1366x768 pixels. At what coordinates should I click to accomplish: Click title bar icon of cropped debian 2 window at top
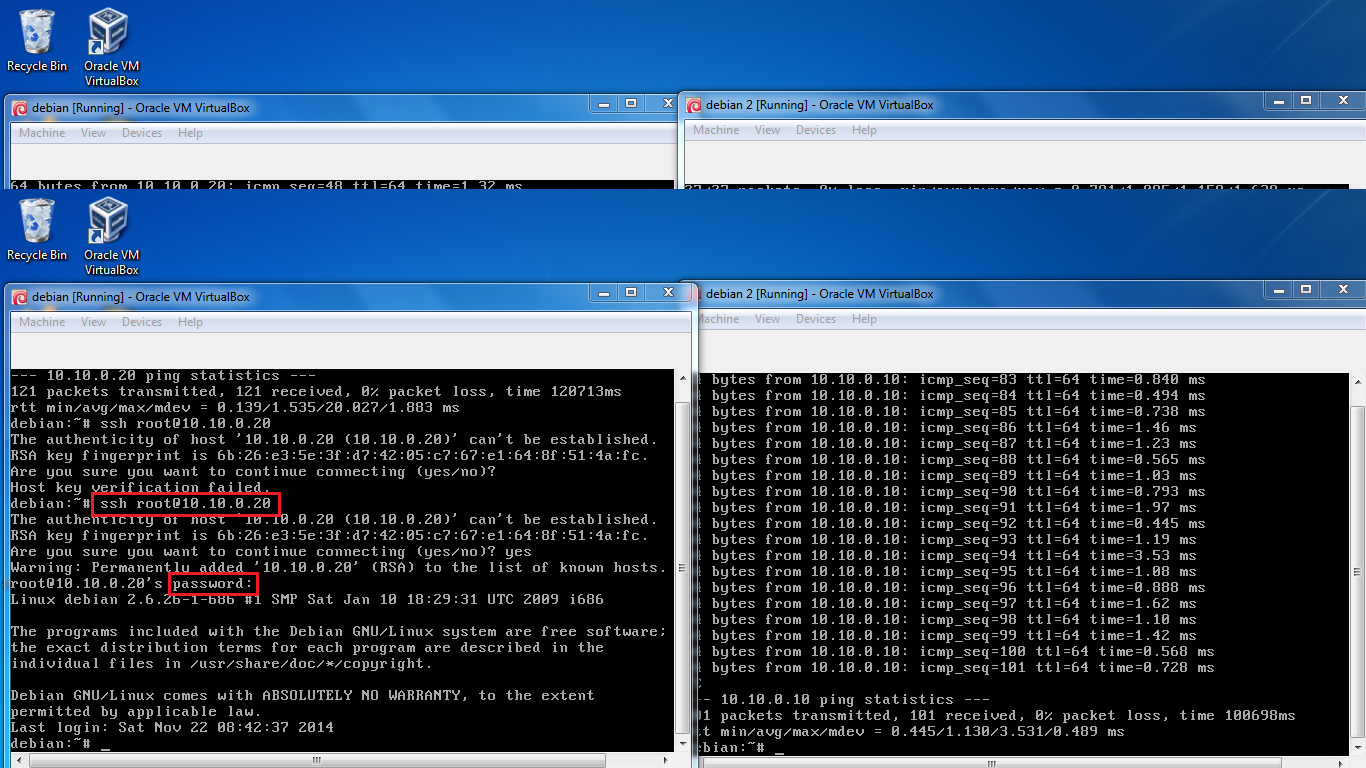(x=693, y=105)
